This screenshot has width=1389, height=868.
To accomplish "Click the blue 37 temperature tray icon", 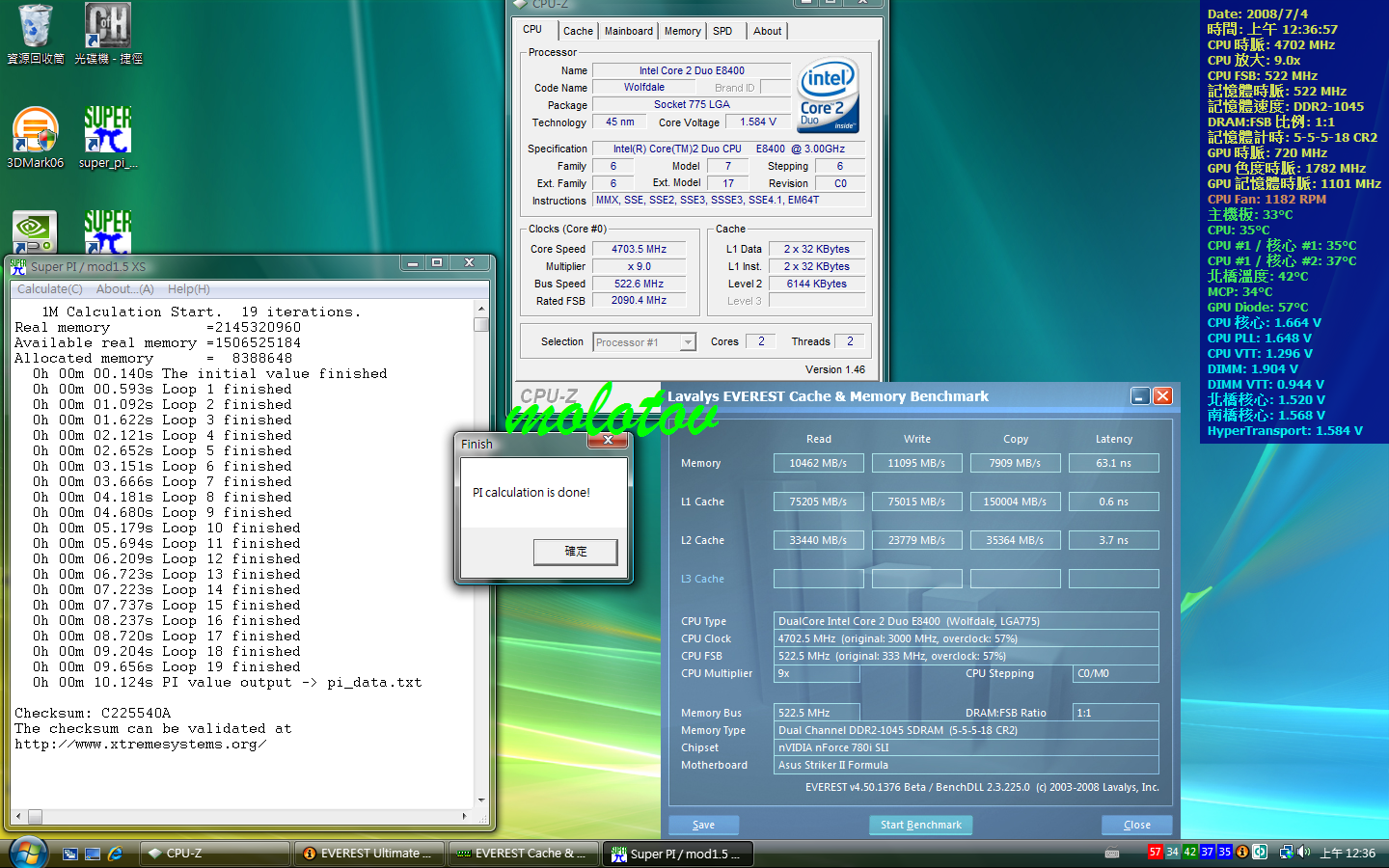I will (x=1208, y=852).
